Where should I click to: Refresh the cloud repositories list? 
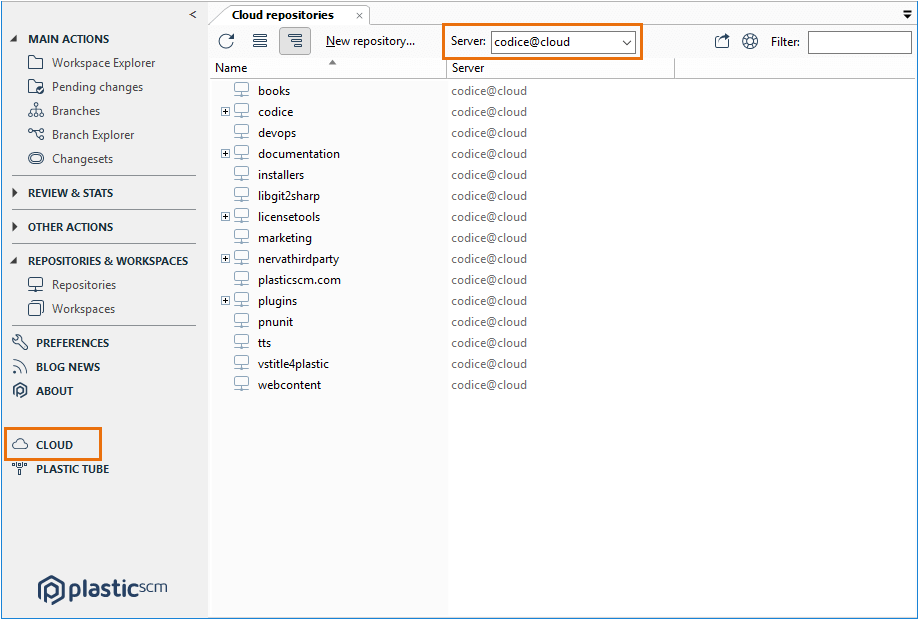click(226, 41)
